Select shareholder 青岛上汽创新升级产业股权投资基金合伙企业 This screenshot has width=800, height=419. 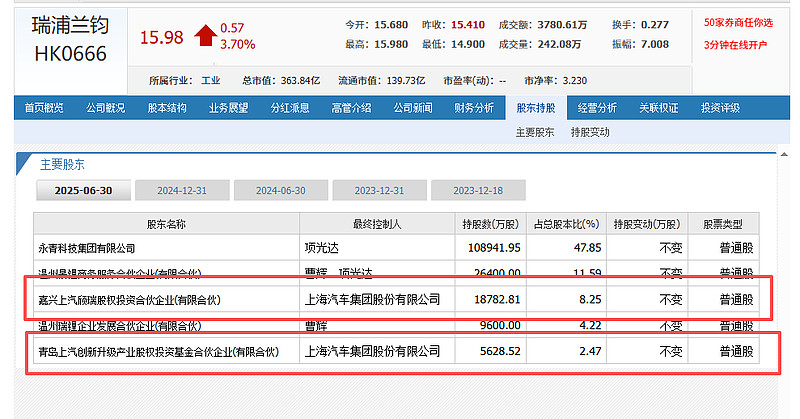click(159, 352)
